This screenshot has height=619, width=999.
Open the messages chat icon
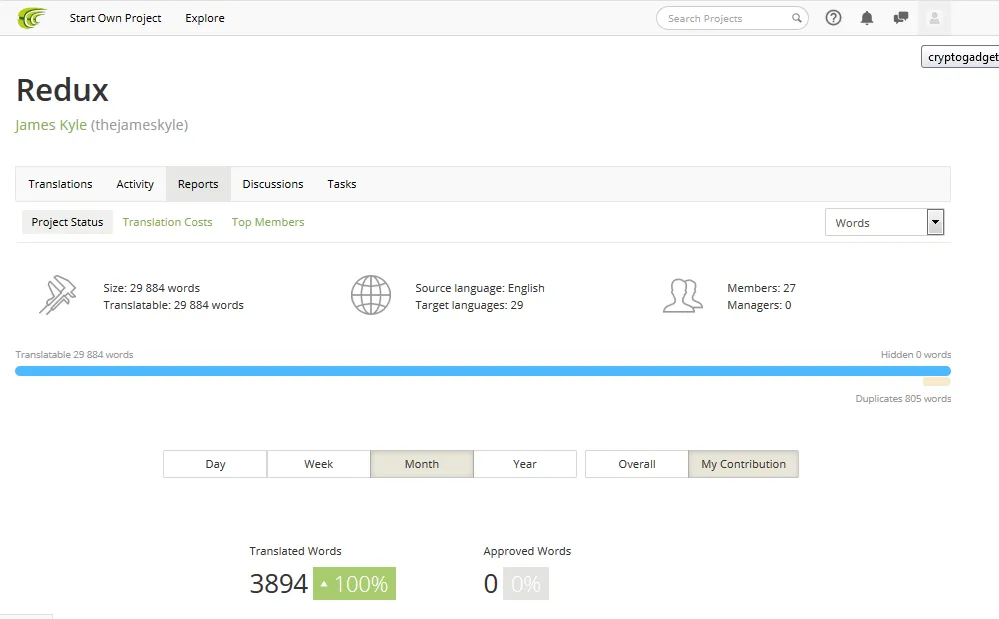901,18
